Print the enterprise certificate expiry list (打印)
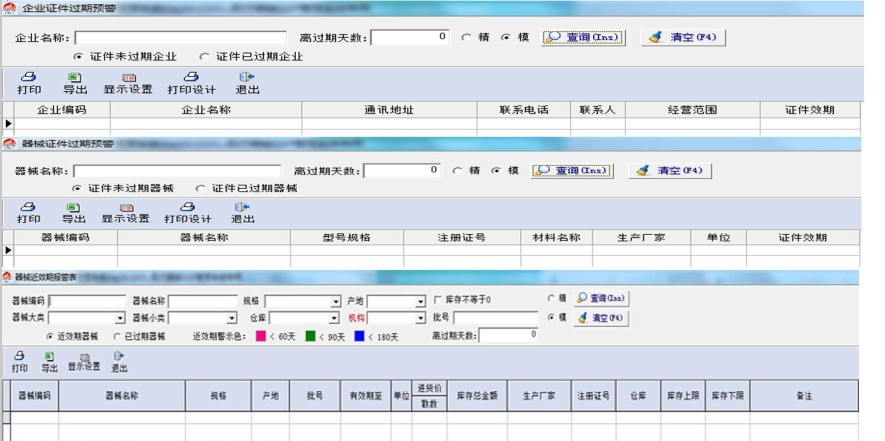885x441 pixels. (x=29, y=83)
